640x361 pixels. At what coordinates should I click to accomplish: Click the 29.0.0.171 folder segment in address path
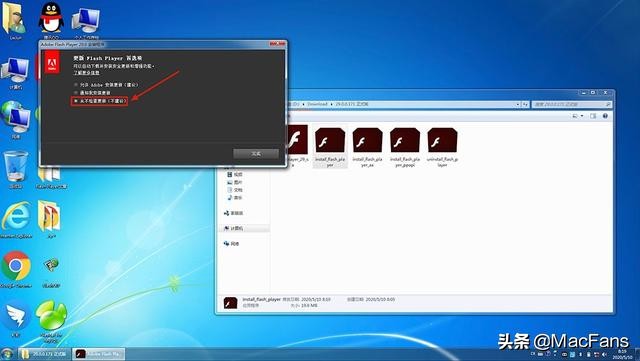[352, 104]
